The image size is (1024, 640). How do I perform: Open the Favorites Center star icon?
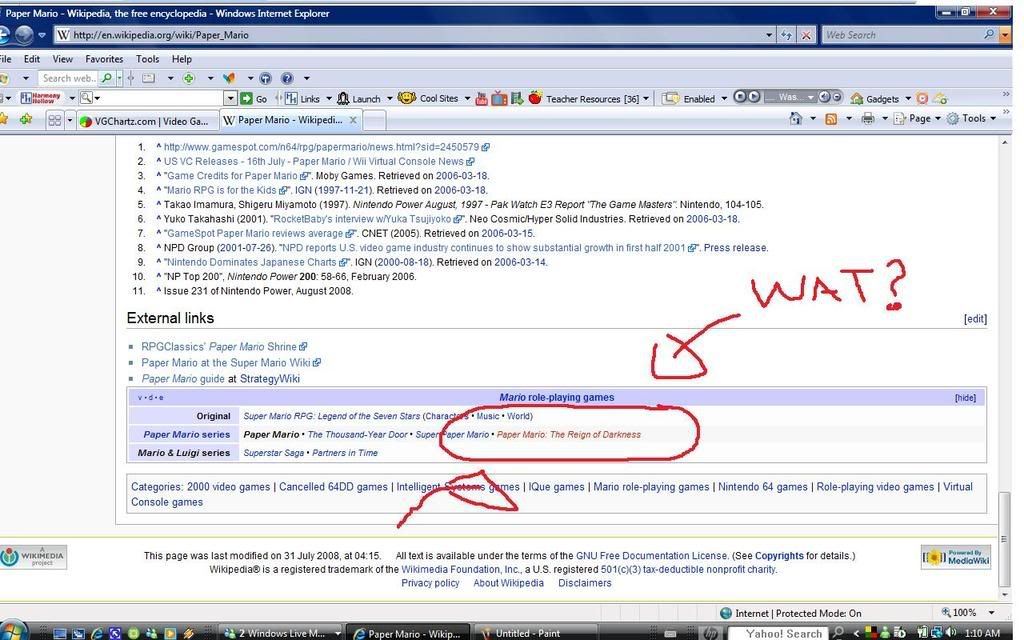click(5, 119)
